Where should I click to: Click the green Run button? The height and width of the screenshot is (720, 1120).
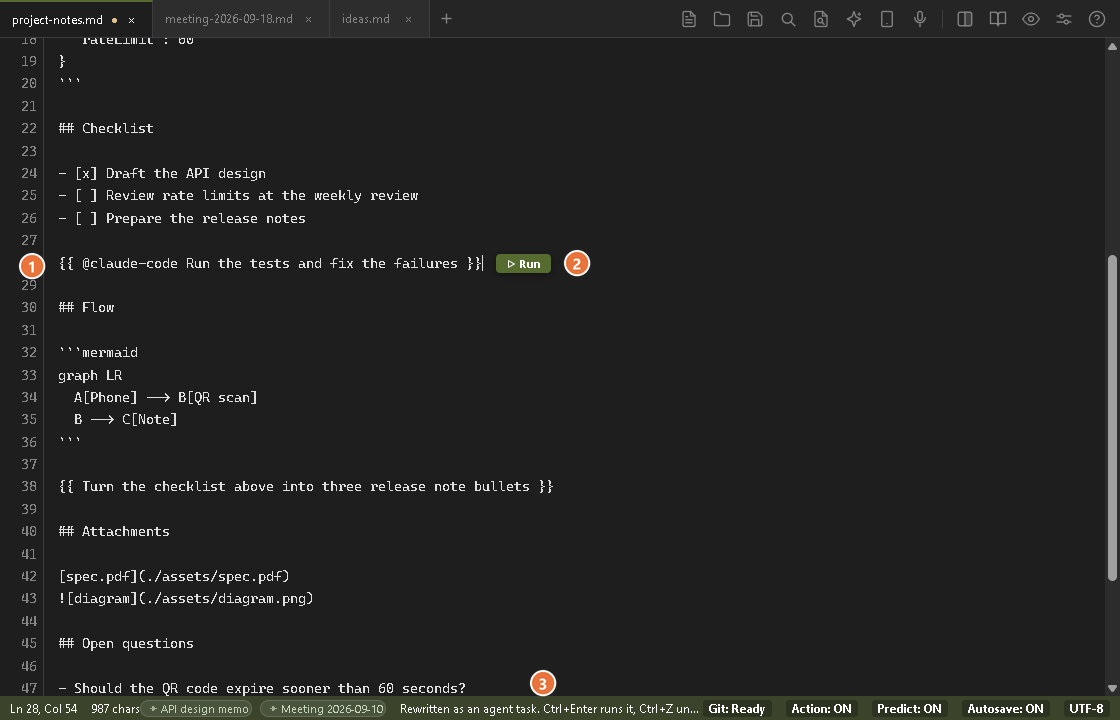click(524, 264)
